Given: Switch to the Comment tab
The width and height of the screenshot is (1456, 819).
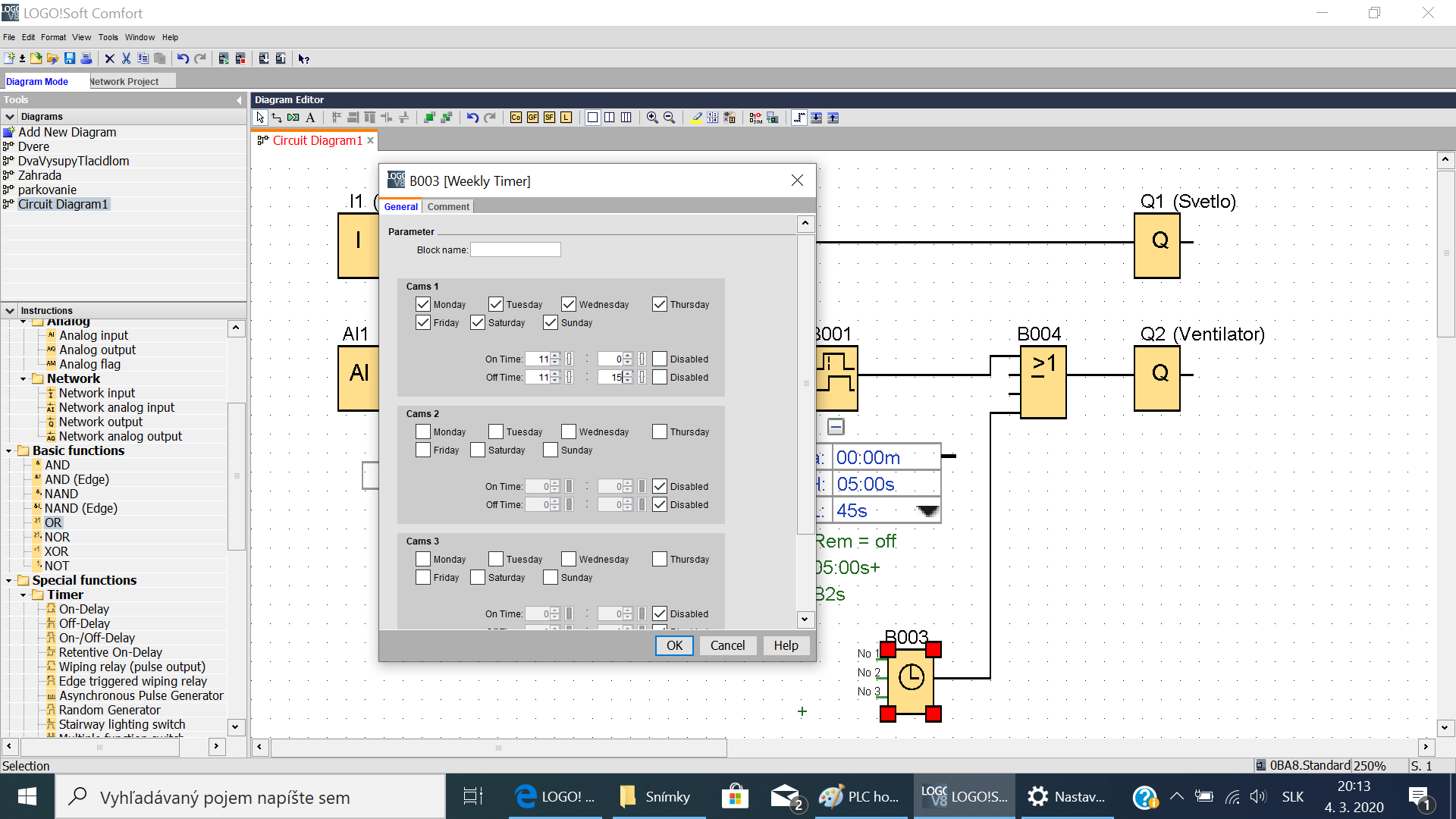Looking at the screenshot, I should [448, 206].
